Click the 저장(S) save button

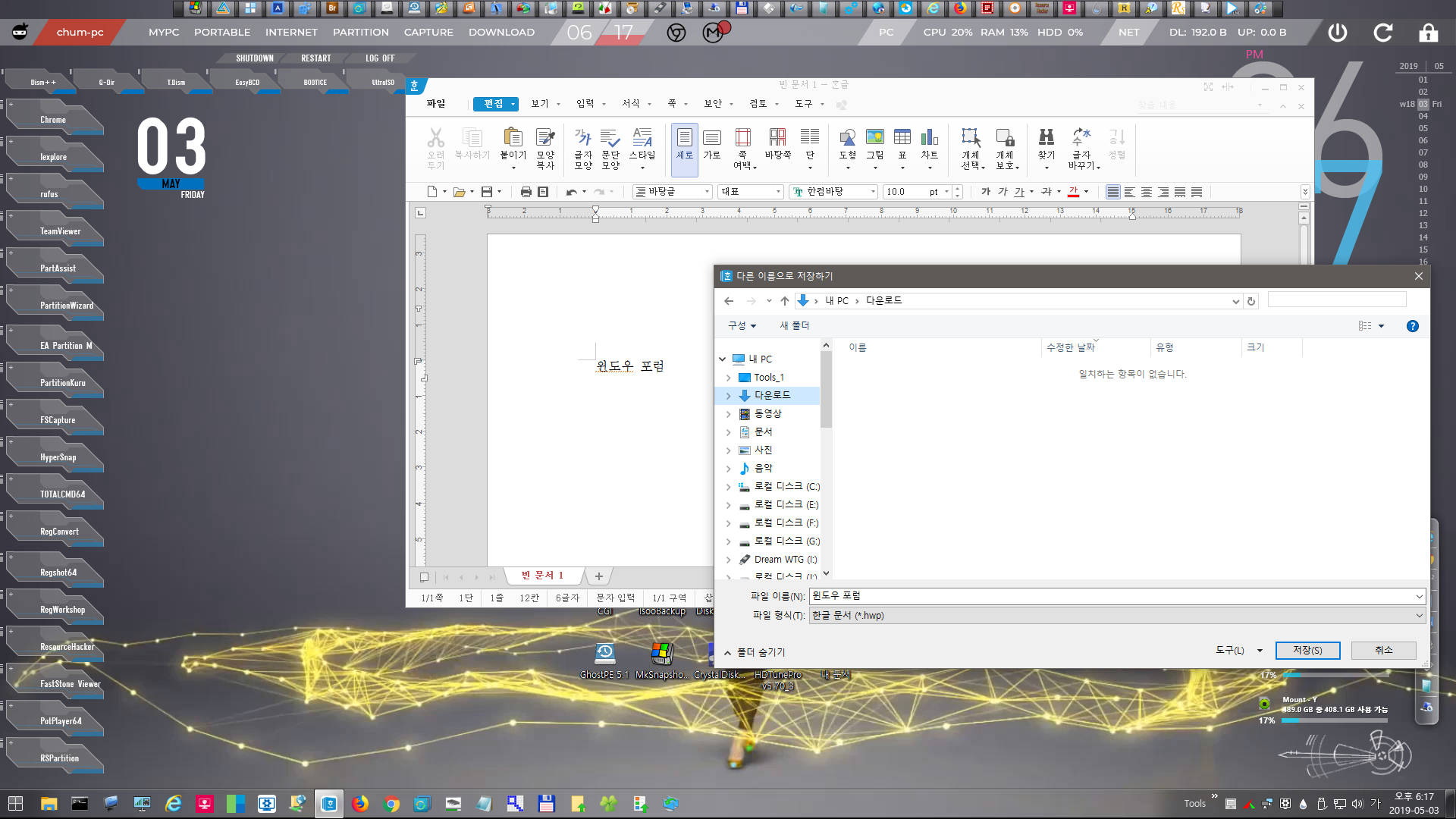click(1307, 651)
